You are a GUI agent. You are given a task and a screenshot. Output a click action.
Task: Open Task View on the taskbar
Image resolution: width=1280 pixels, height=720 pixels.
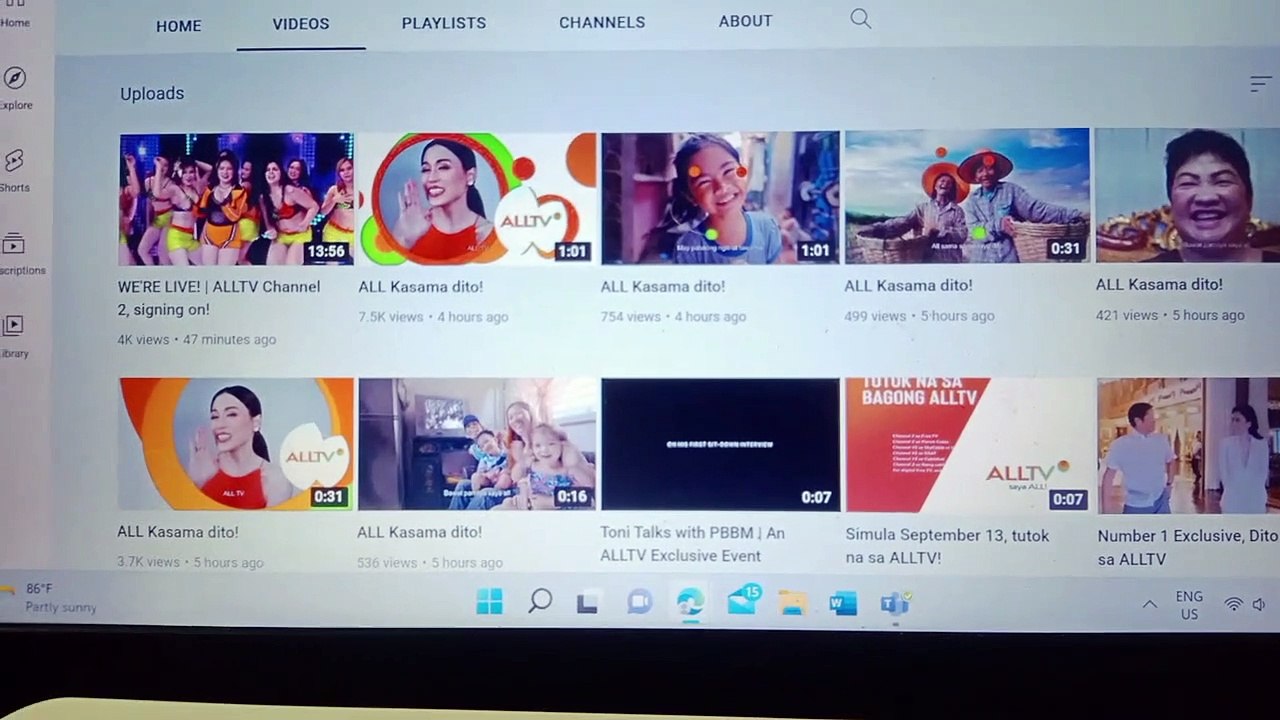pos(588,602)
